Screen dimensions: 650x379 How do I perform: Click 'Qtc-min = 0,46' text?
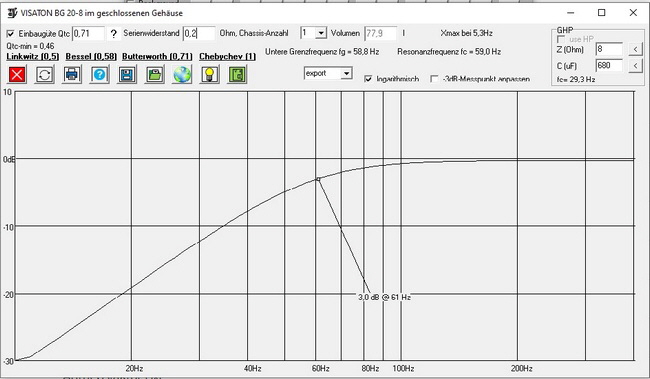pos(30,46)
